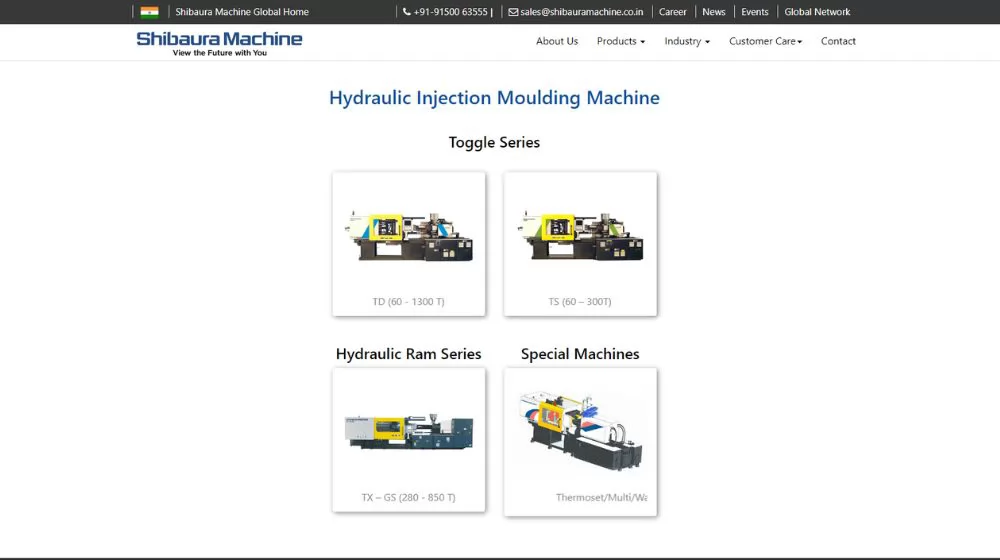Open the TS machine image thumbnail
The image size is (1000, 560).
580,237
